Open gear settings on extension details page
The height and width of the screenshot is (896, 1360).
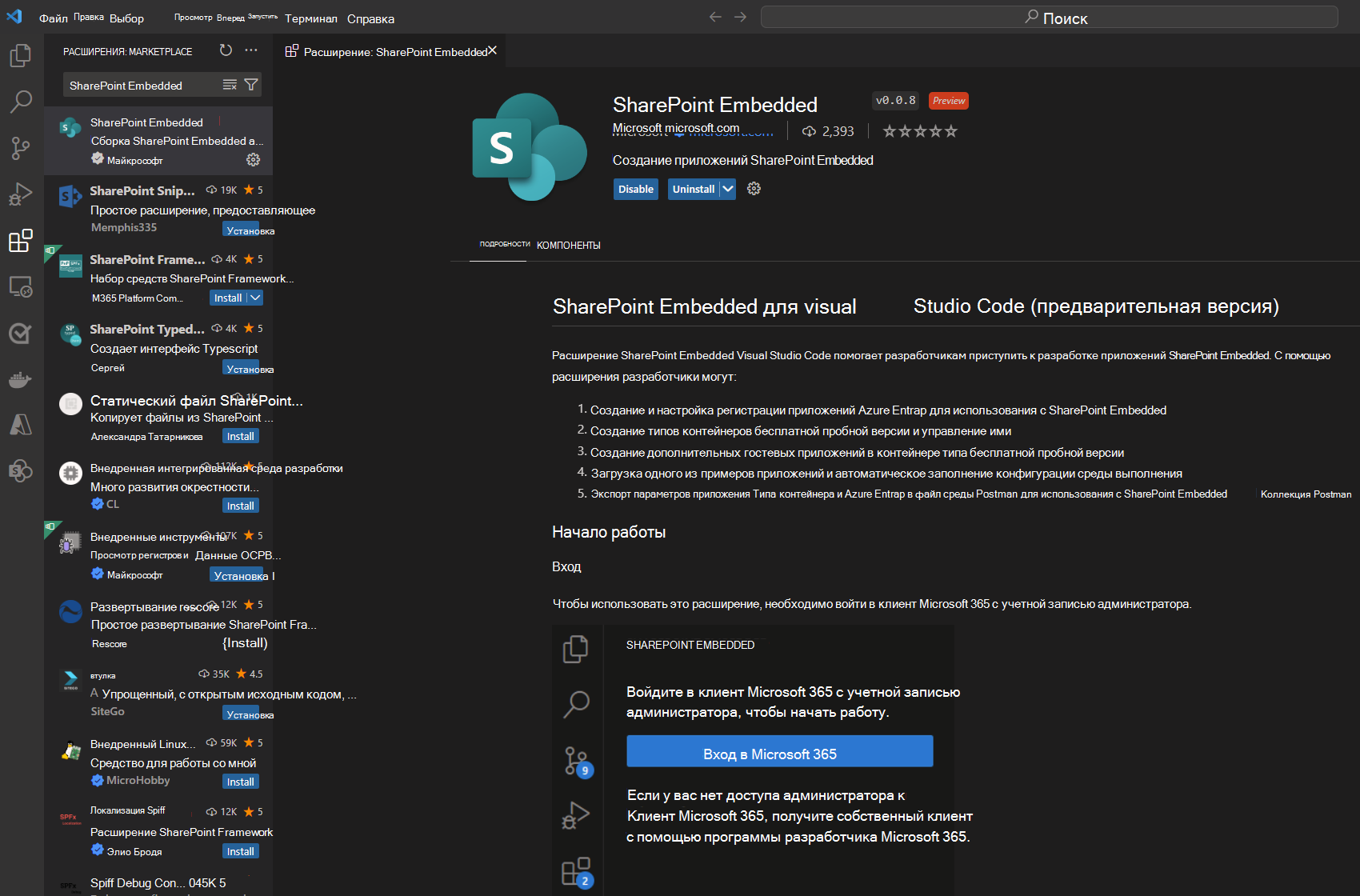click(754, 189)
